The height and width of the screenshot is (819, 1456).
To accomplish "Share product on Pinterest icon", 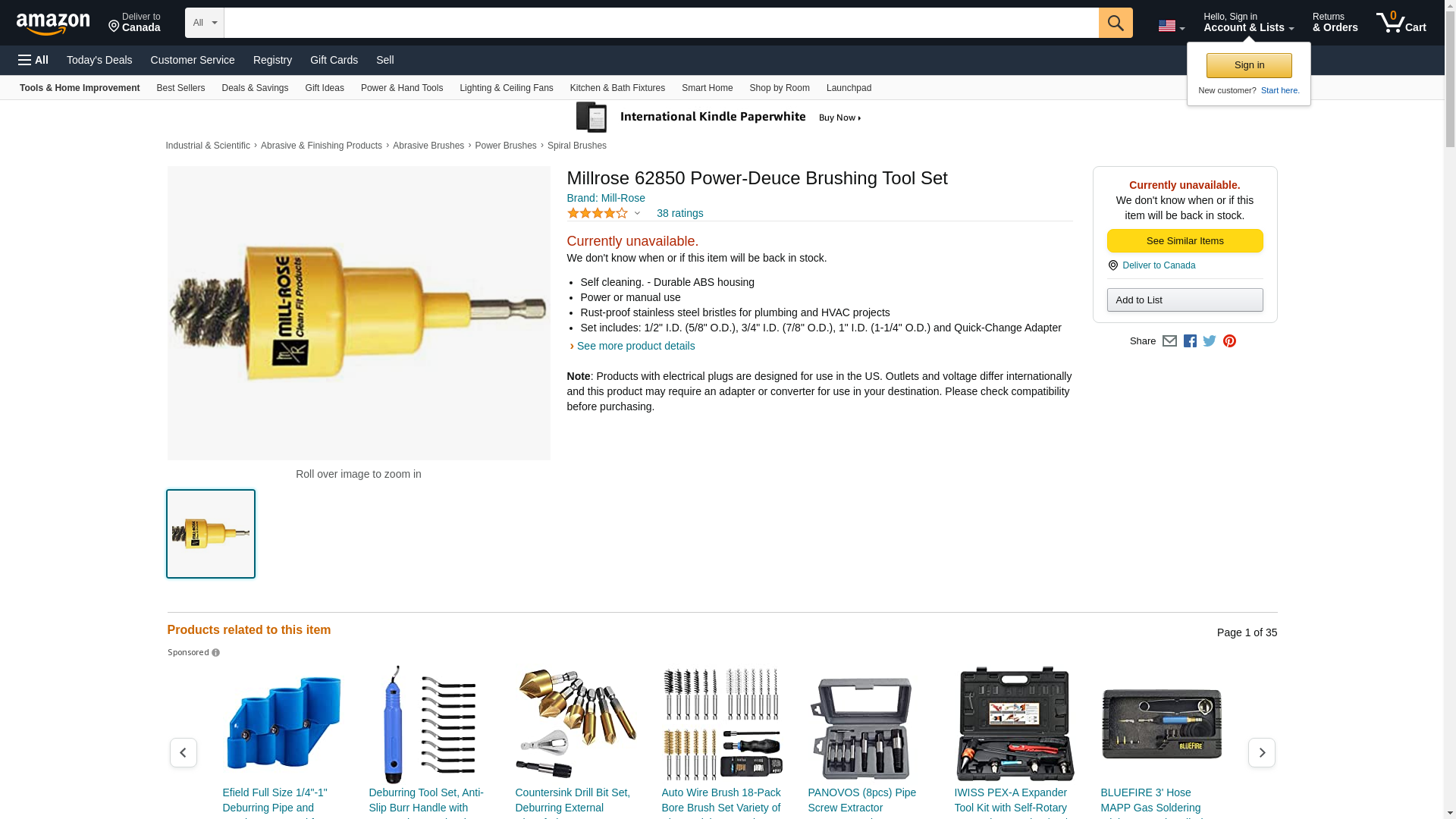I will click(x=1229, y=341).
